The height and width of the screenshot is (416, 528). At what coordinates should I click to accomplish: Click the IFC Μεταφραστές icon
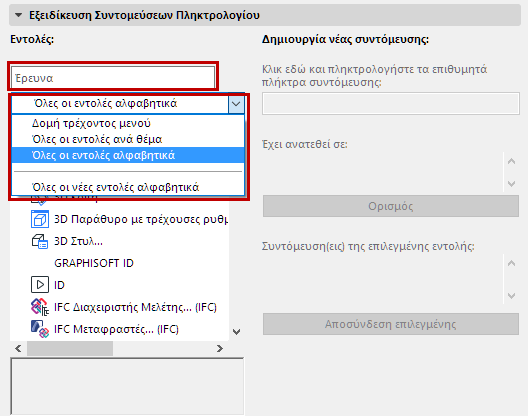pyautogui.click(x=40, y=329)
